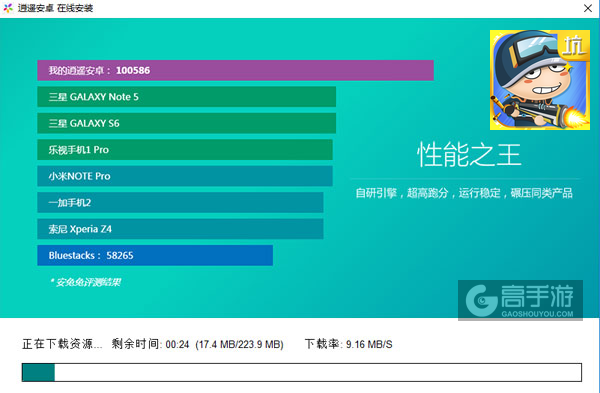The image size is (600, 393).
Task: Click the 性能之王 heading
Action: [x=469, y=155]
